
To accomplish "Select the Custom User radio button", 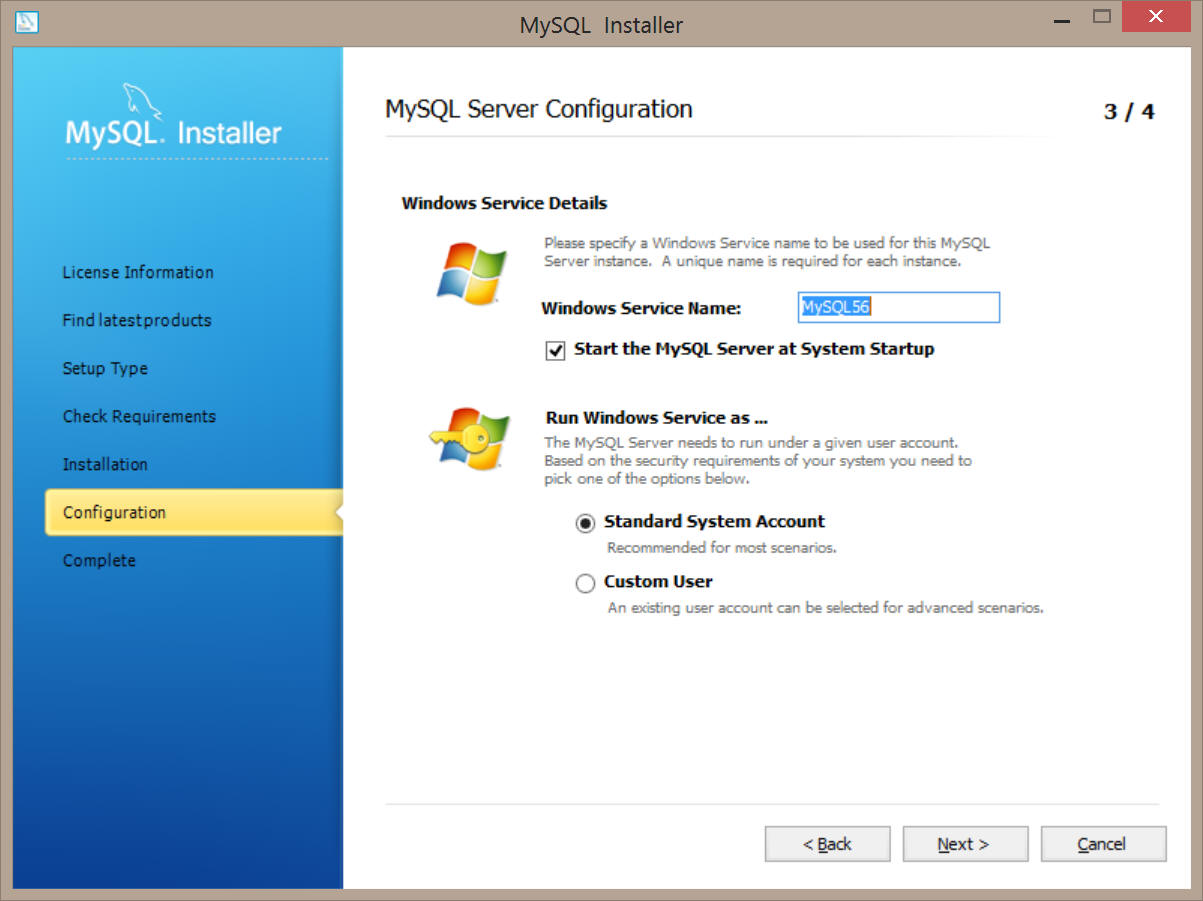I will (x=586, y=583).
